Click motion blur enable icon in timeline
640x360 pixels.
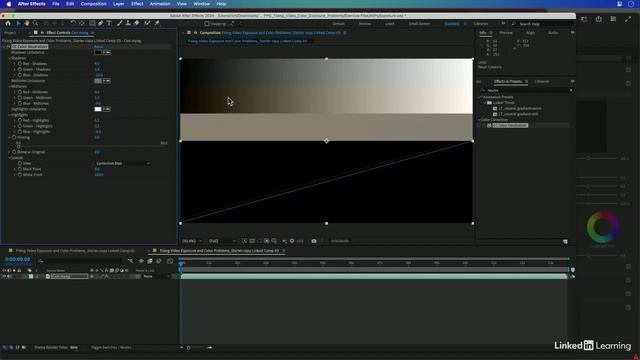[159, 261]
